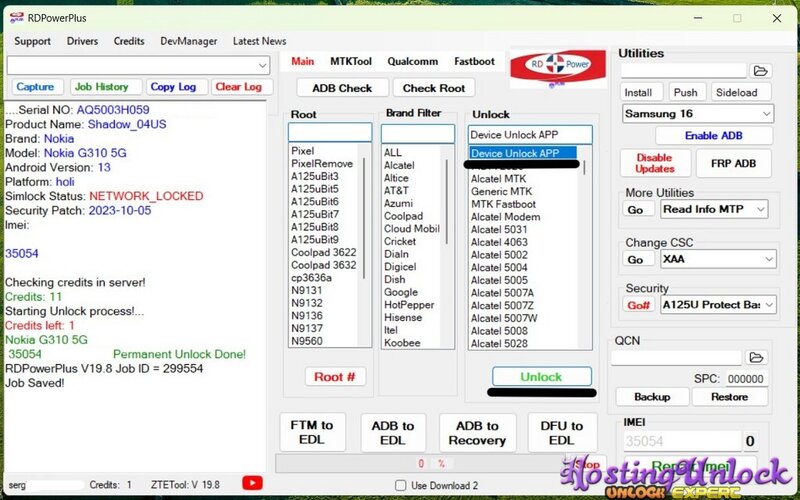Click ADB to Recovery button
The image size is (800, 500).
478,433
